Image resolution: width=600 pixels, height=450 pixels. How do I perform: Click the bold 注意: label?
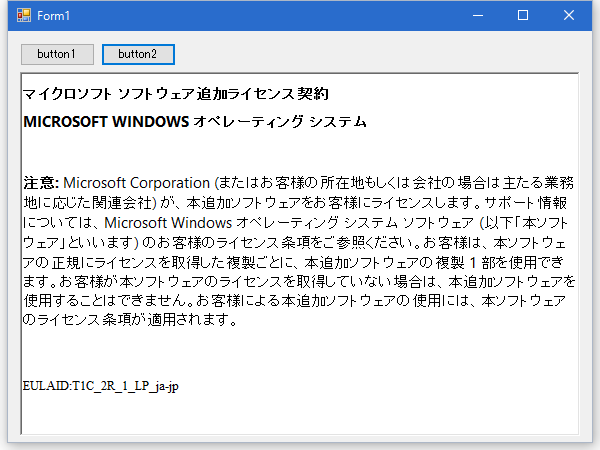[41, 183]
